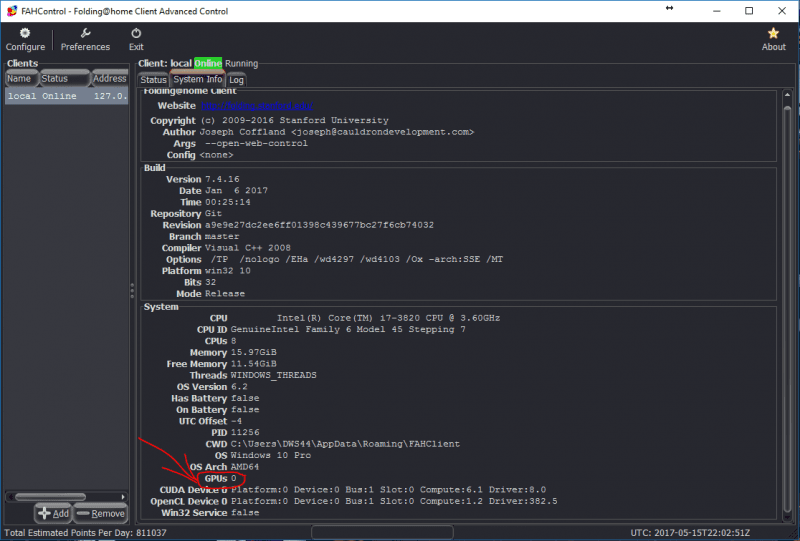Click the Clients list horizontal scrollbar thumb
This screenshot has width=800, height=541.
coord(51,497)
